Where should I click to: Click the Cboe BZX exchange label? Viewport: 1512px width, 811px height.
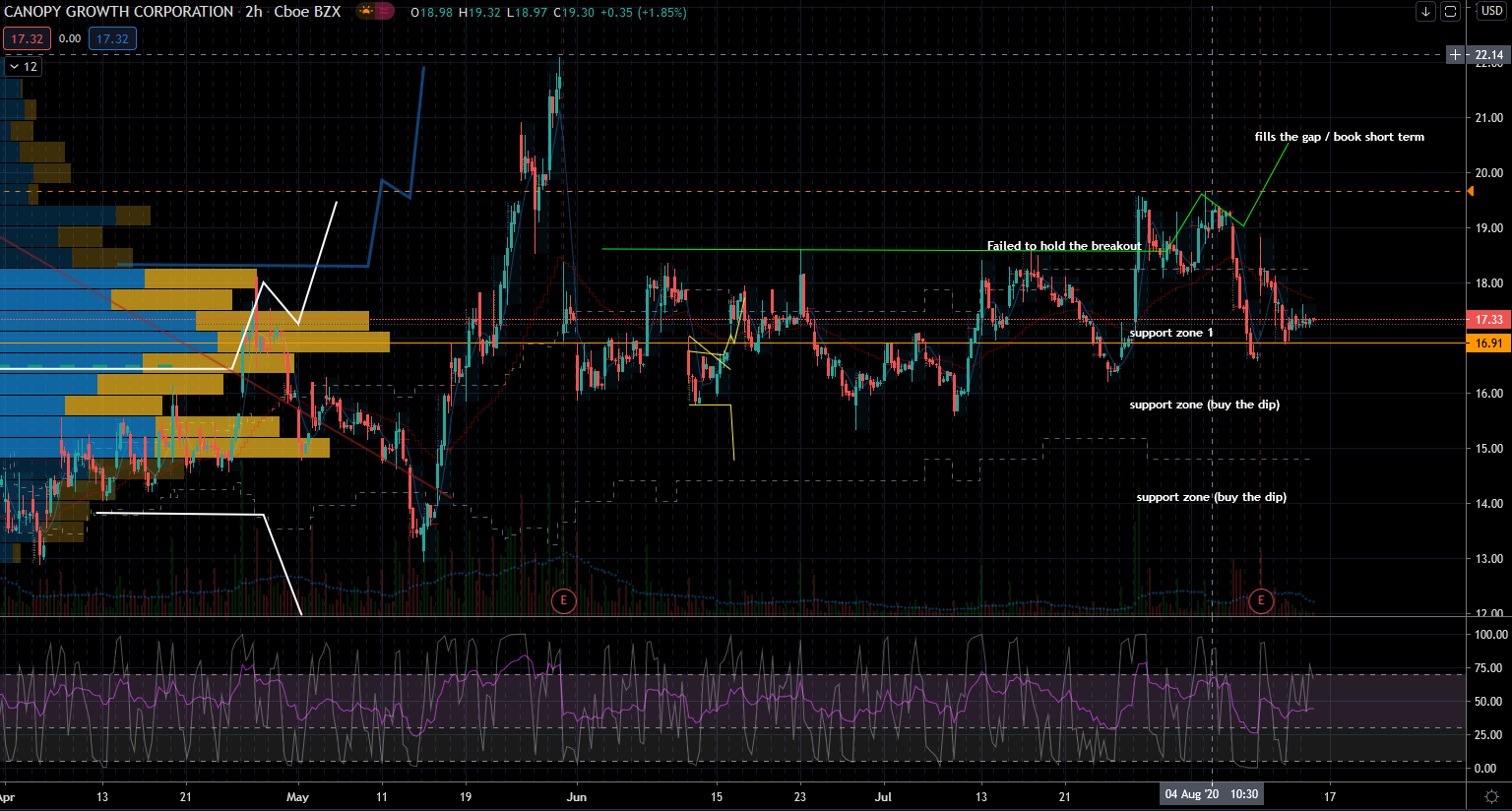307,12
